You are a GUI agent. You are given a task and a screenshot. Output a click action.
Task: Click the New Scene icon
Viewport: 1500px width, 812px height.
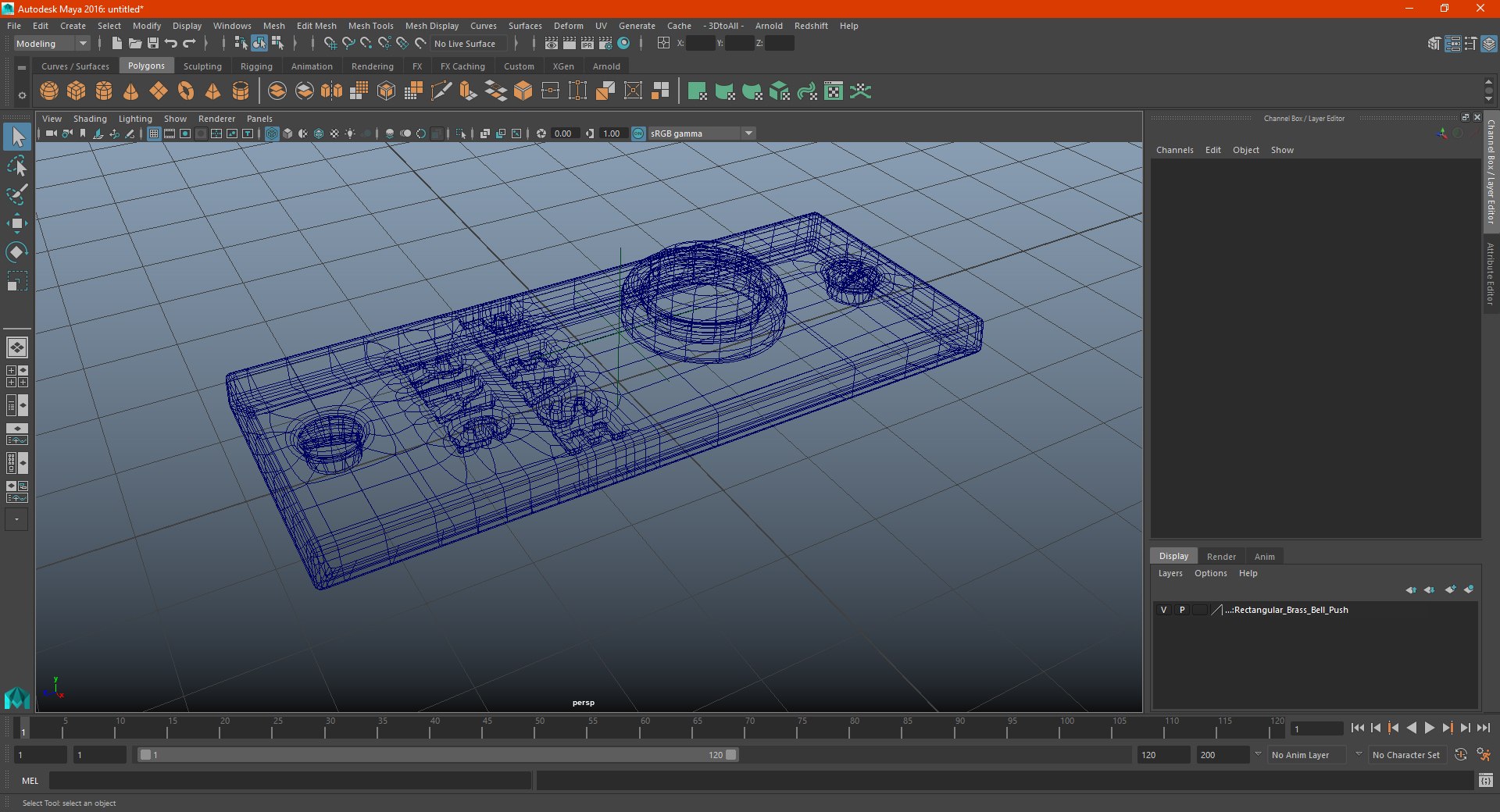click(117, 44)
